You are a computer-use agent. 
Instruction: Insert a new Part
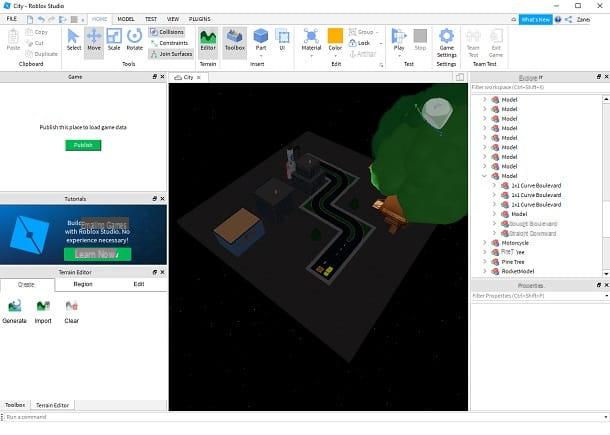coord(261,39)
